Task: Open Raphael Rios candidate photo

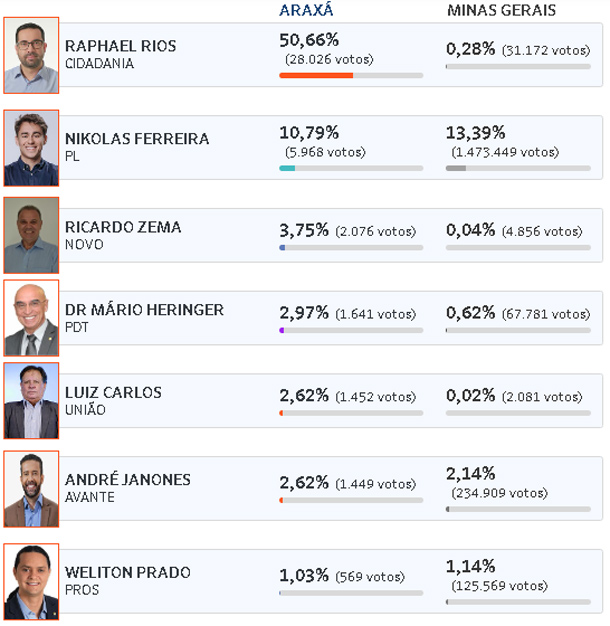Action: point(31,55)
